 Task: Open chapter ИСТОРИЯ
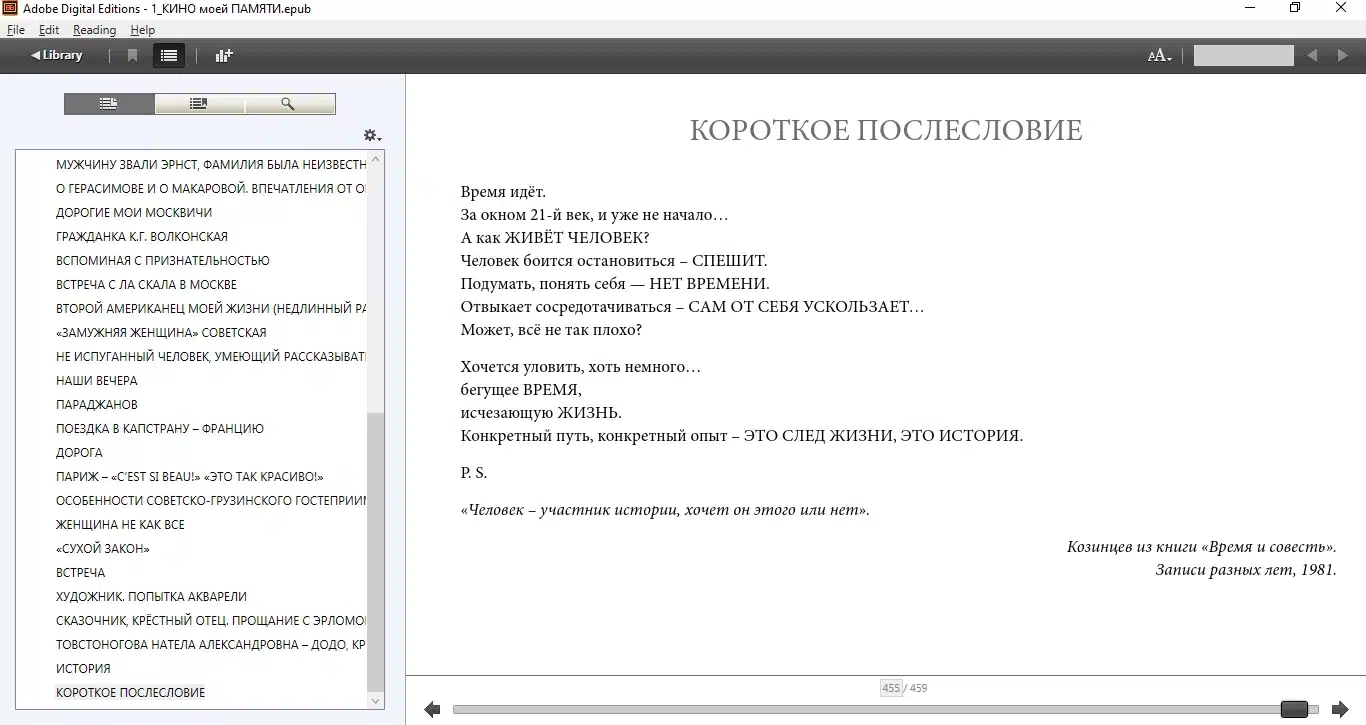83,668
